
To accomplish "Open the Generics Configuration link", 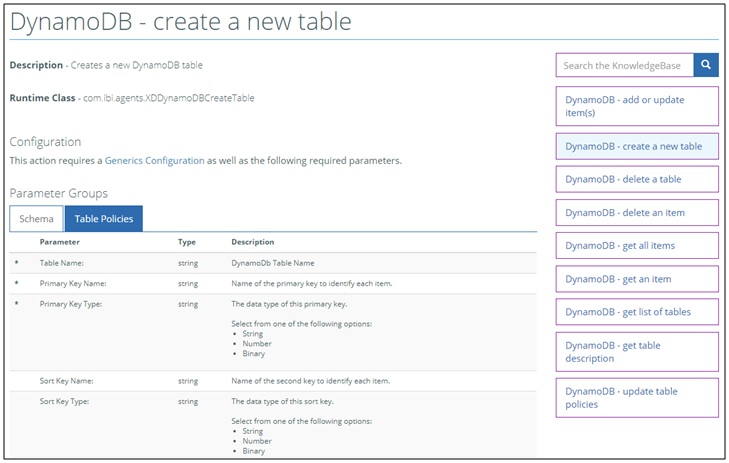I will (x=154, y=160).
